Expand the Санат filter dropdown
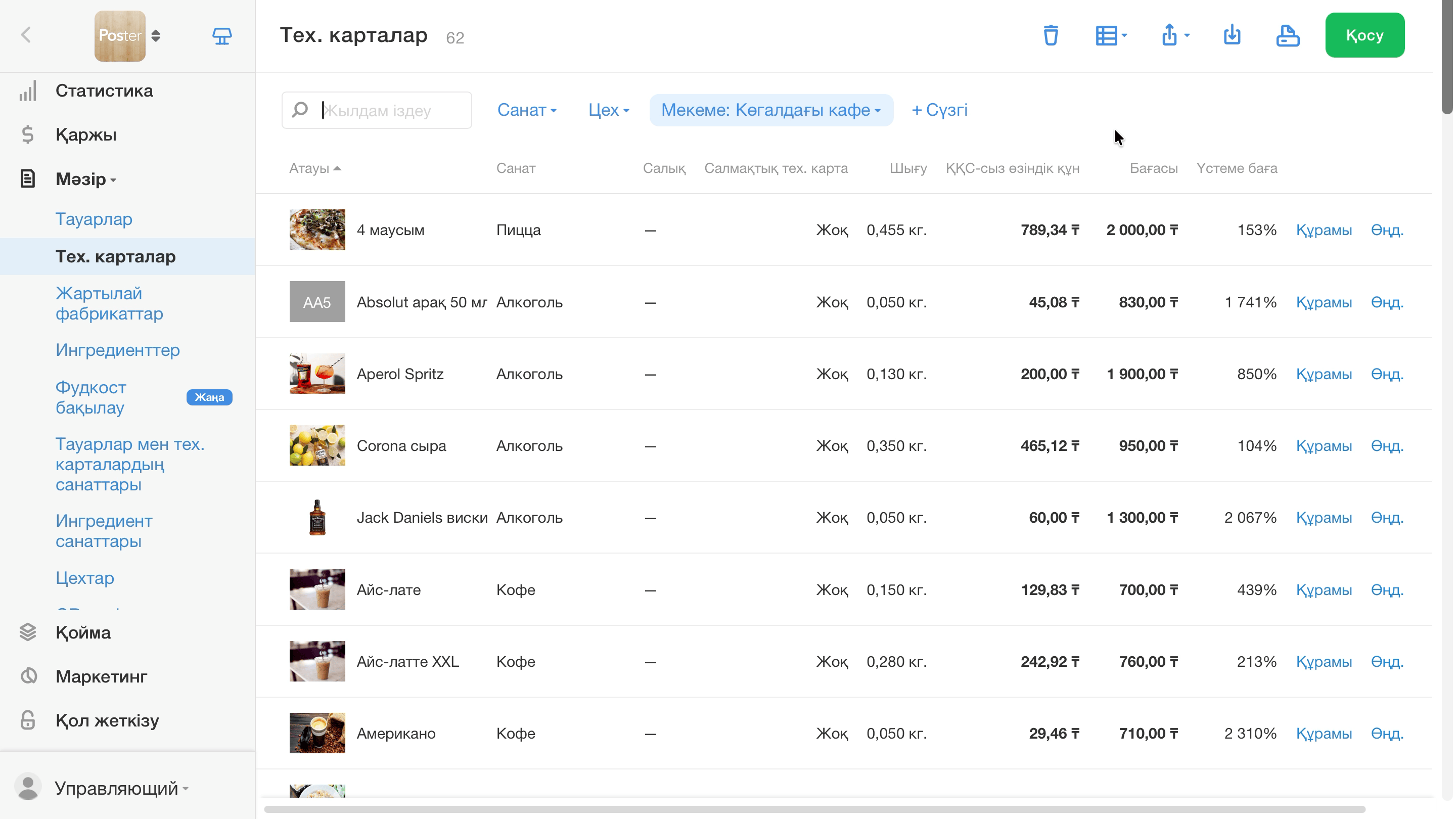Image resolution: width=1456 pixels, height=819 pixels. (527, 110)
